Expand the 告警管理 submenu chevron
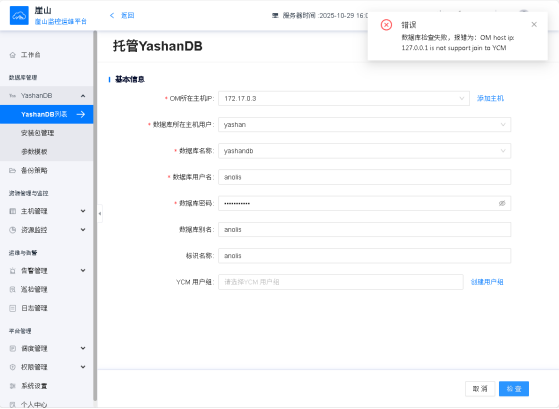The height and width of the screenshot is (409, 559). pos(83,271)
